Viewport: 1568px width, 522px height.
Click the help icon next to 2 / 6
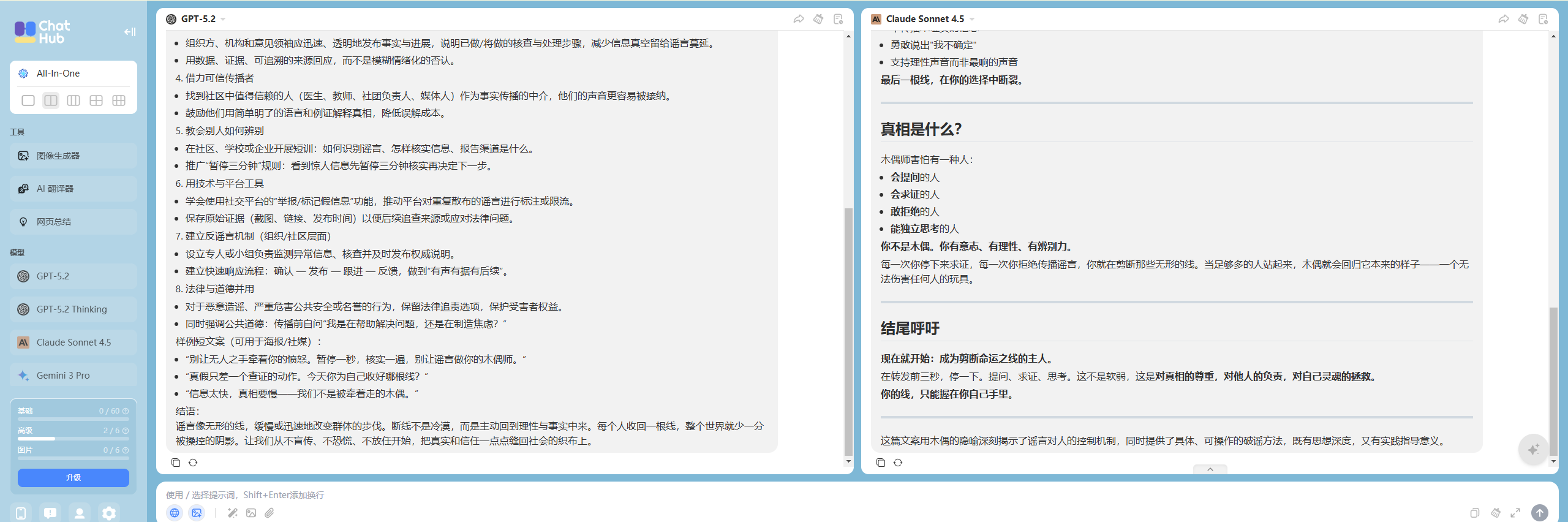coord(126,431)
